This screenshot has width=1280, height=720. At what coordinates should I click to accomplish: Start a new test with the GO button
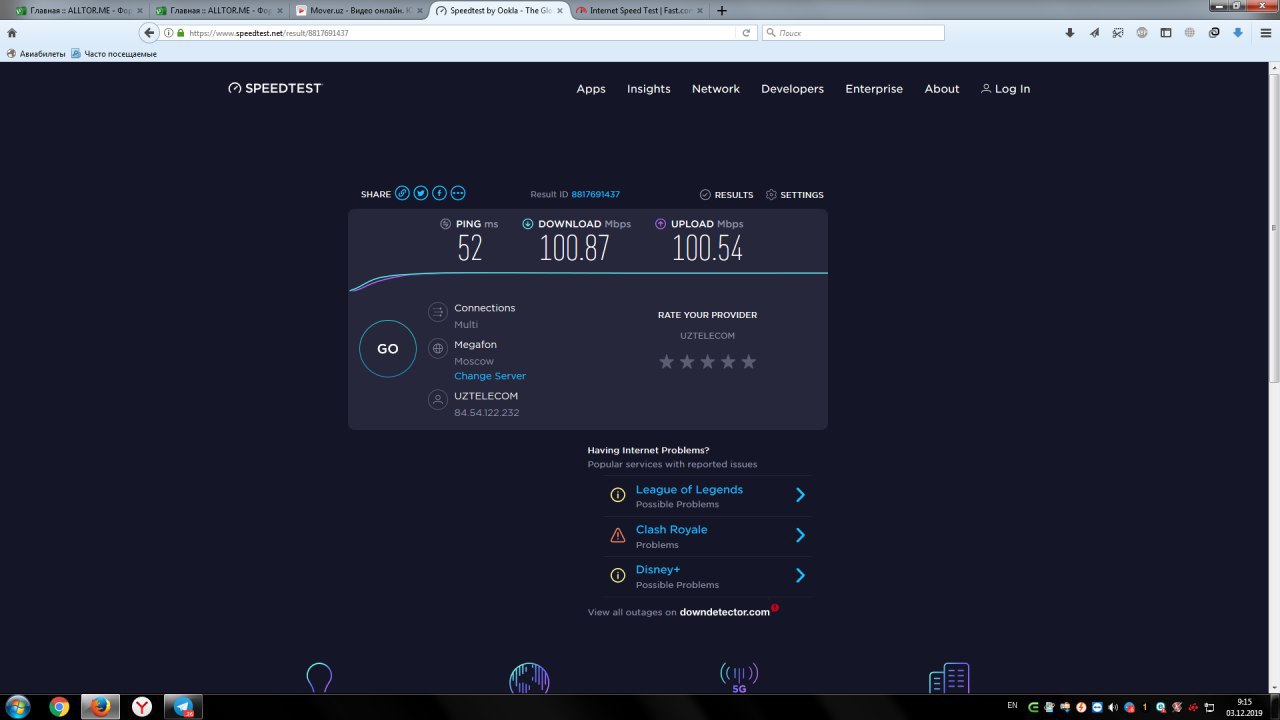tap(388, 349)
